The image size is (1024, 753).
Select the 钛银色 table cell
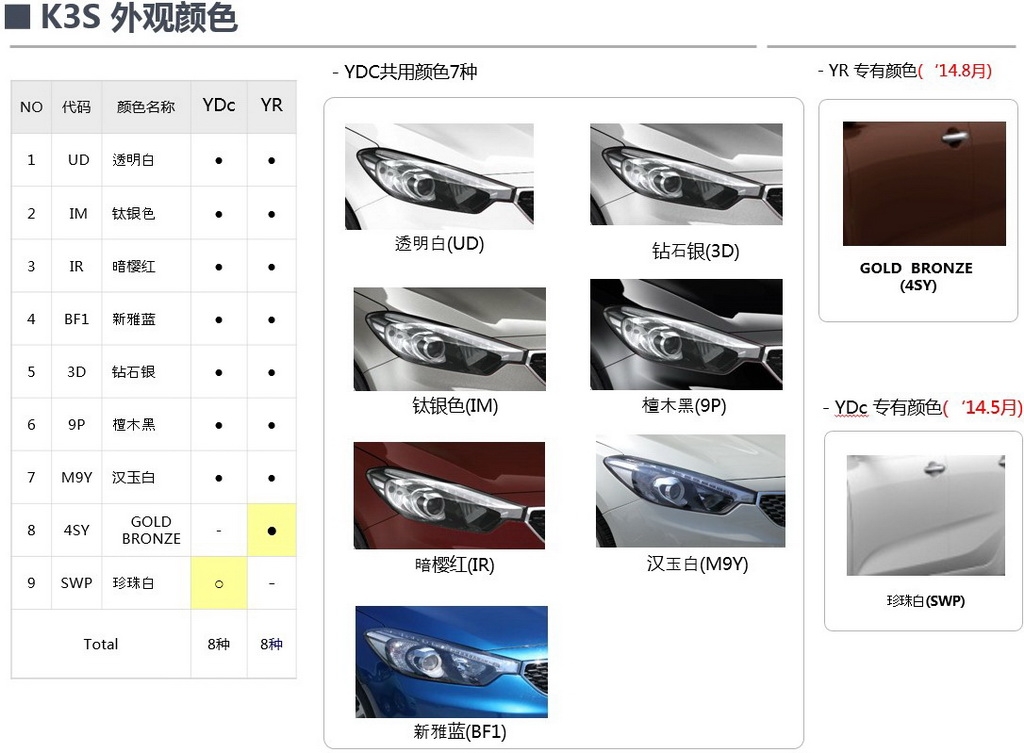point(146,214)
